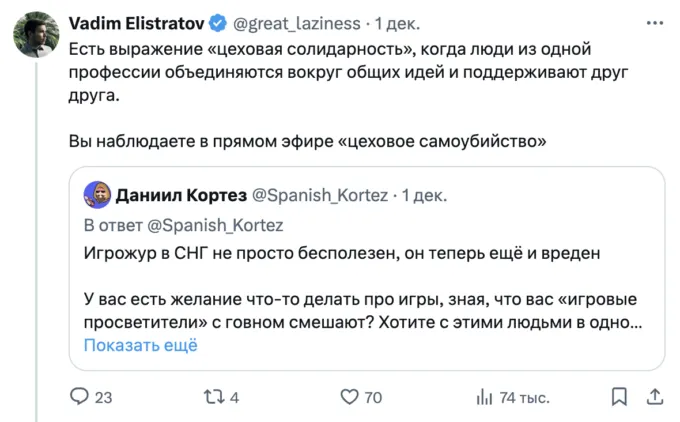Click the reply comment icon

[x=80, y=397]
